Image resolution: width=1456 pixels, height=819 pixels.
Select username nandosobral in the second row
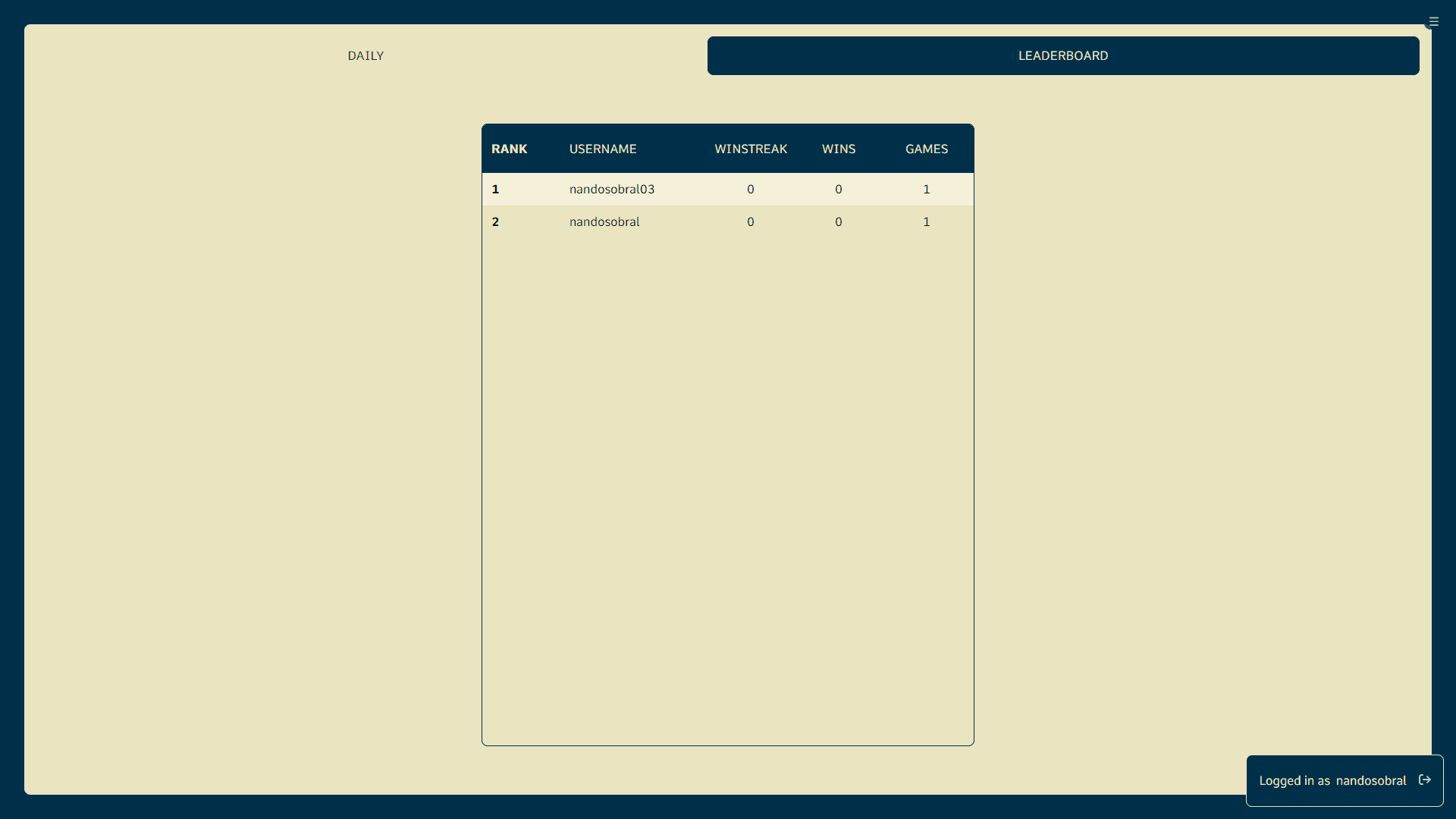pos(604,221)
